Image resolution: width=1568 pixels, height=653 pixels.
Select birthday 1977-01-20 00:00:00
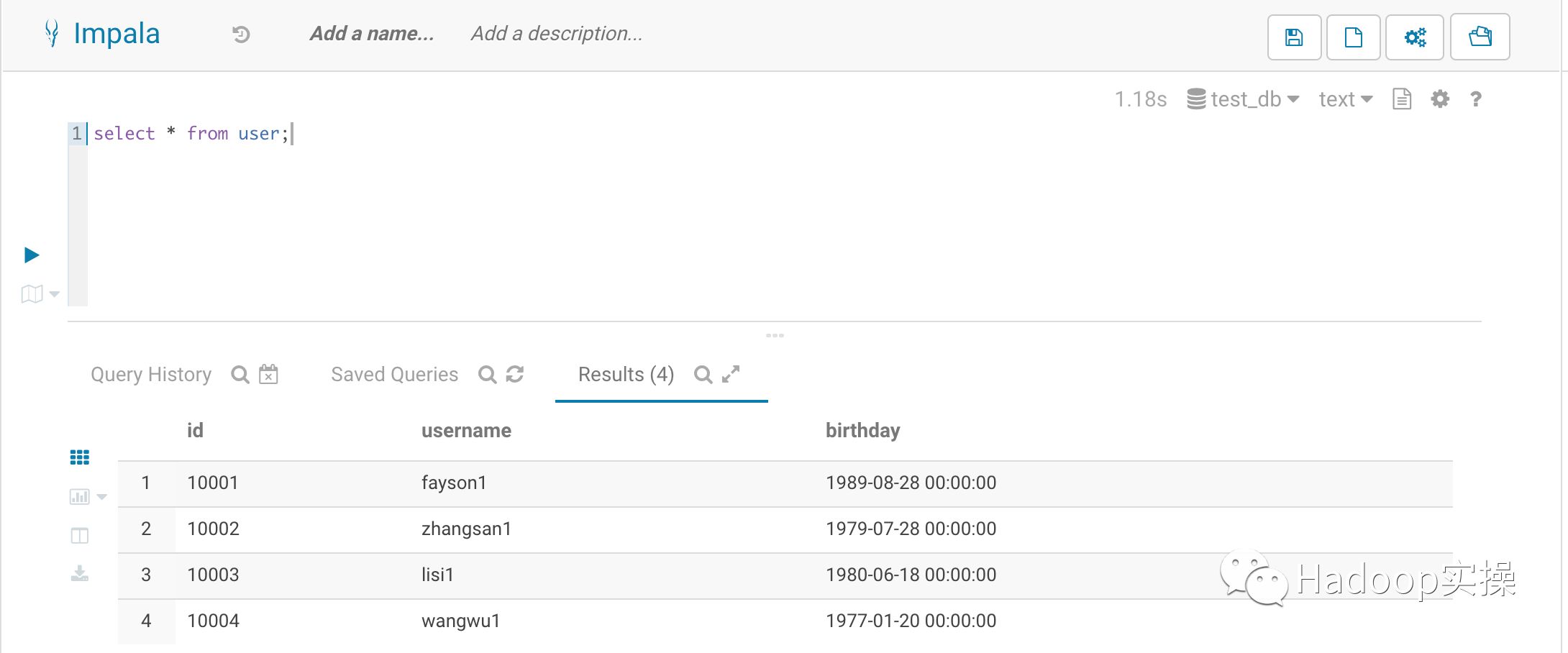click(911, 621)
